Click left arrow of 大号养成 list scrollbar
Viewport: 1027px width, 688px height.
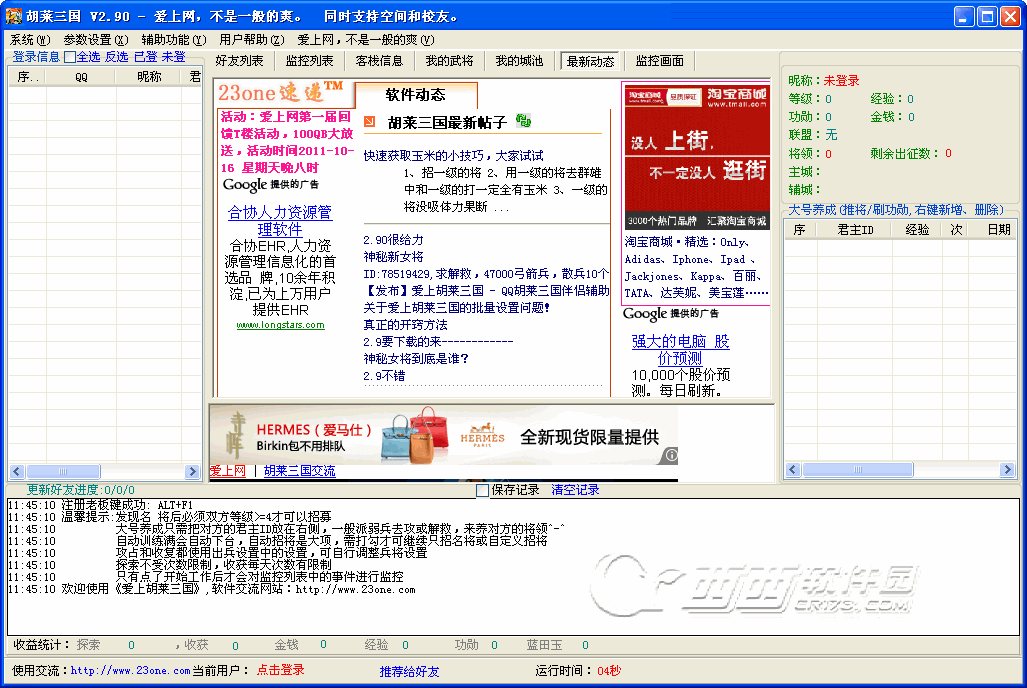[793, 469]
